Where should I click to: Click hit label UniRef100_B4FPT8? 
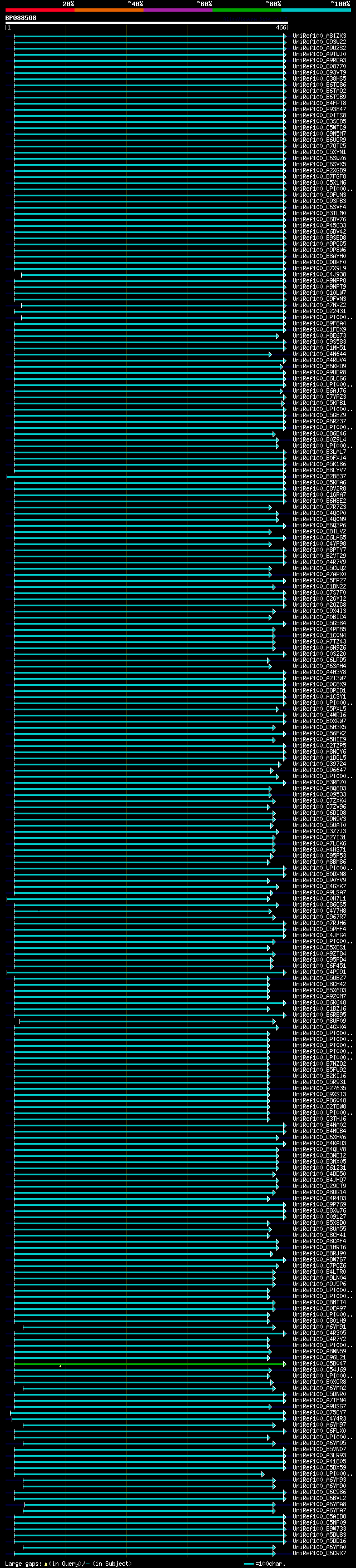click(x=319, y=103)
